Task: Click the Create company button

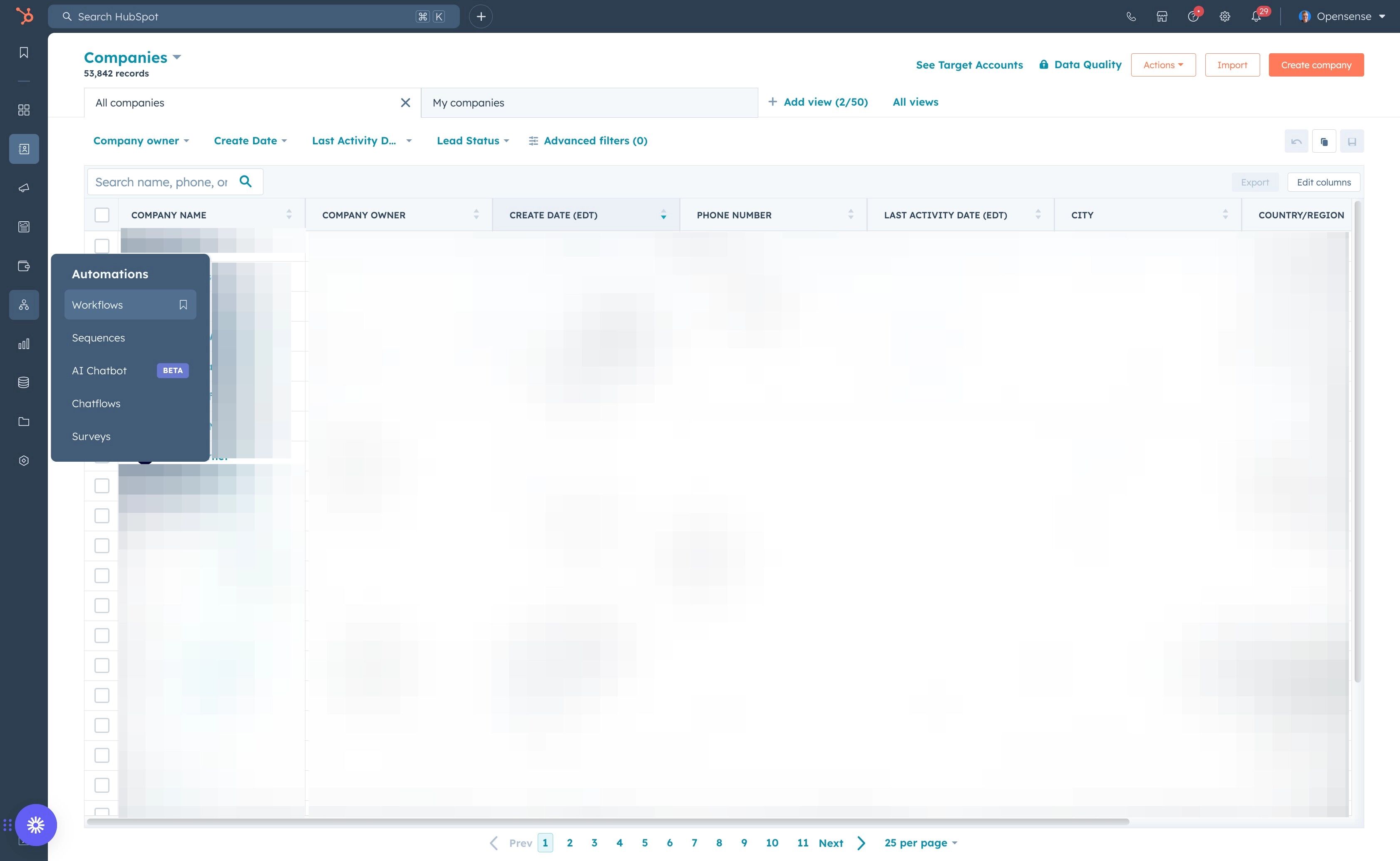Action: [x=1316, y=65]
